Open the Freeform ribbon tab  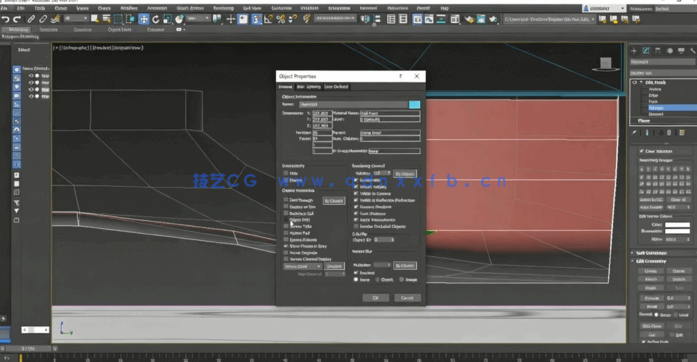(48, 29)
